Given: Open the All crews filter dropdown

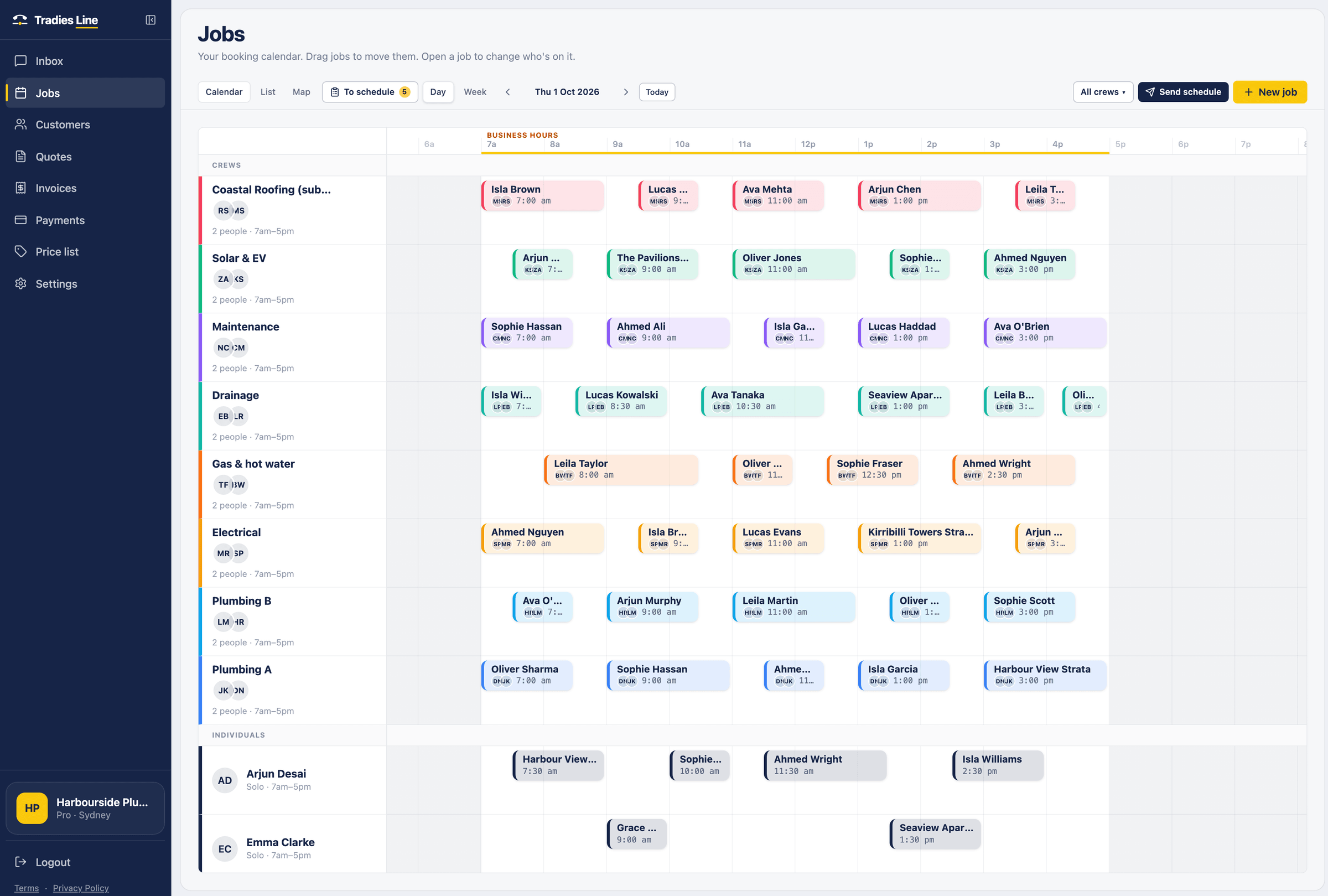Looking at the screenshot, I should click(1103, 92).
